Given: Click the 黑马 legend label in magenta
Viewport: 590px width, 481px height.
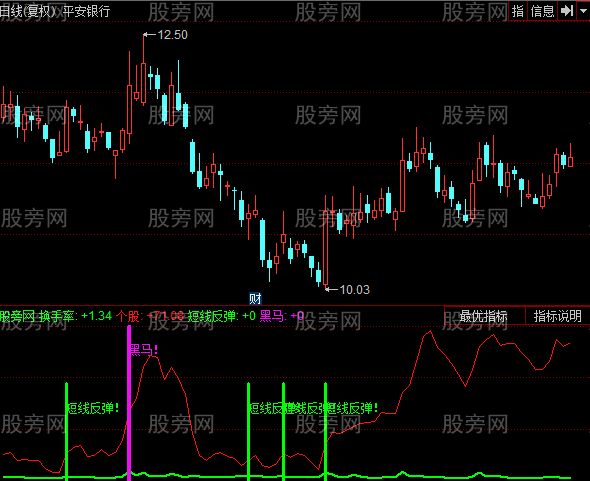Looking at the screenshot, I should coord(282,316).
